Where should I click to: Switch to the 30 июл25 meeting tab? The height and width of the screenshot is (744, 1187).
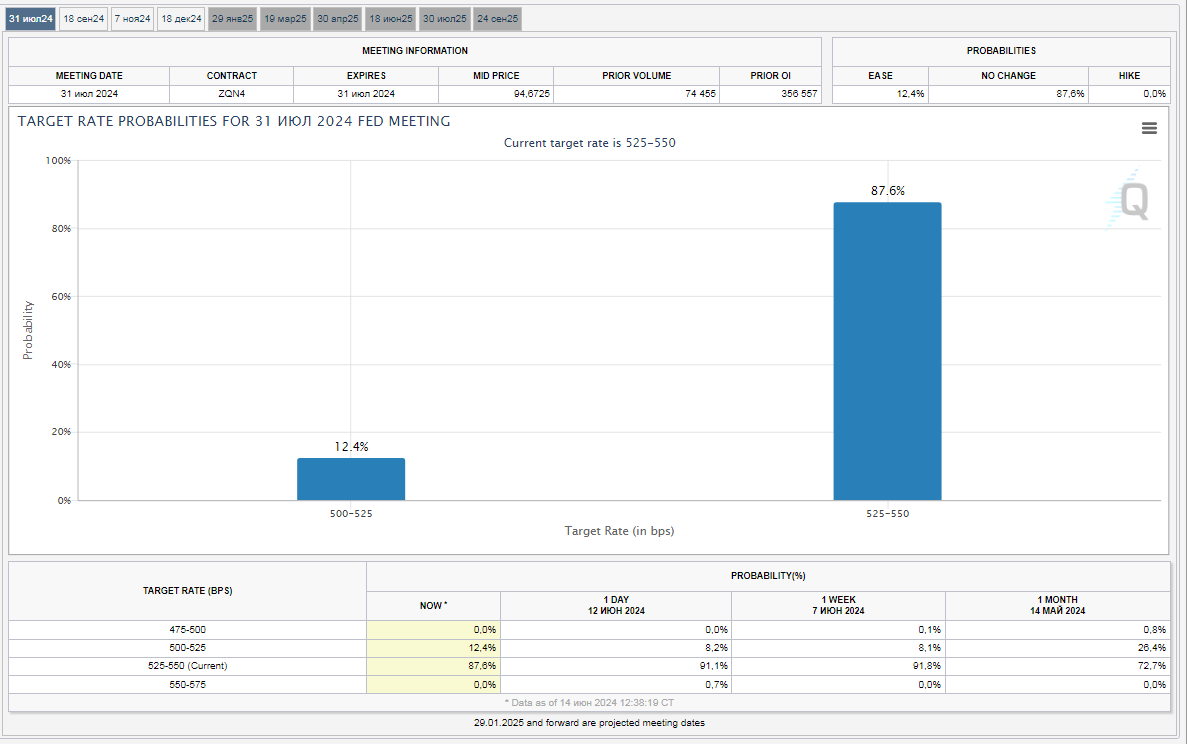(x=444, y=19)
